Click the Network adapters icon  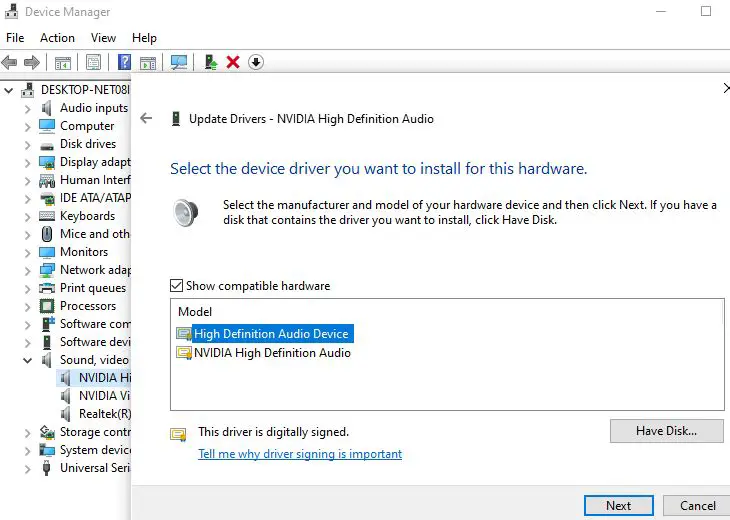pyautogui.click(x=47, y=270)
